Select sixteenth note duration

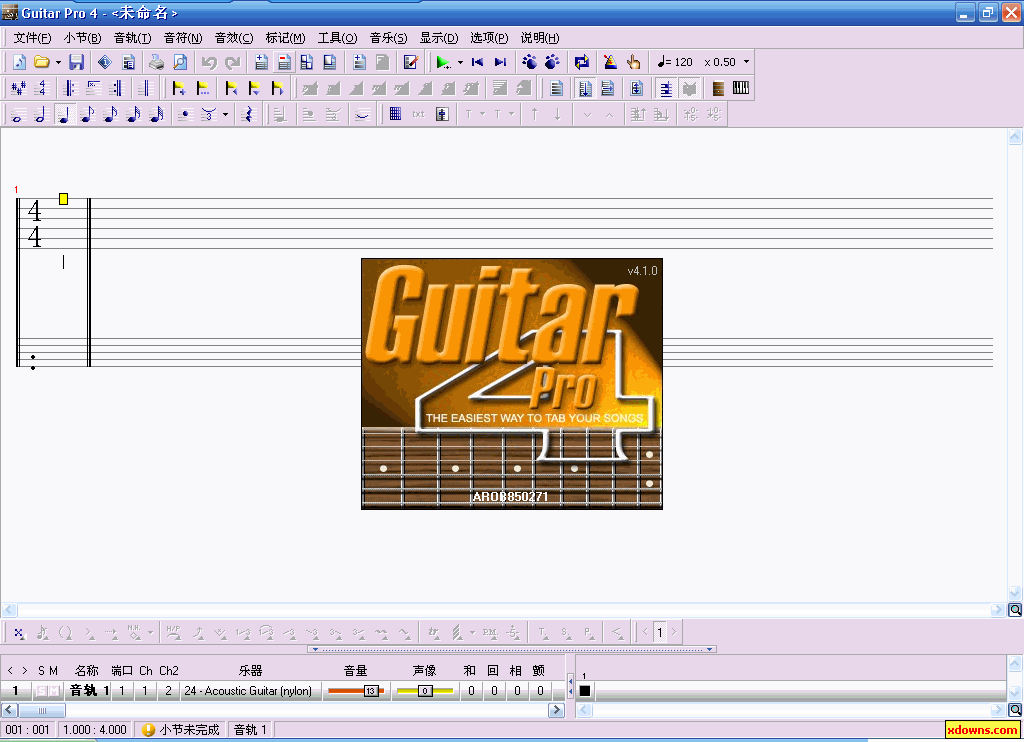(x=110, y=115)
